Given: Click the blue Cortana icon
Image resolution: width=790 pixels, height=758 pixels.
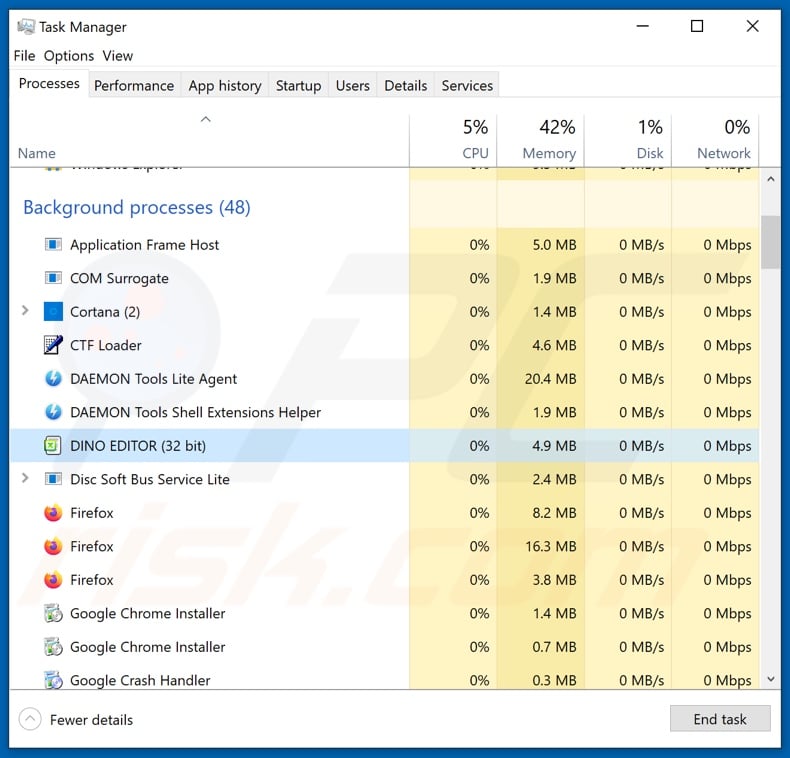Looking at the screenshot, I should click(53, 312).
